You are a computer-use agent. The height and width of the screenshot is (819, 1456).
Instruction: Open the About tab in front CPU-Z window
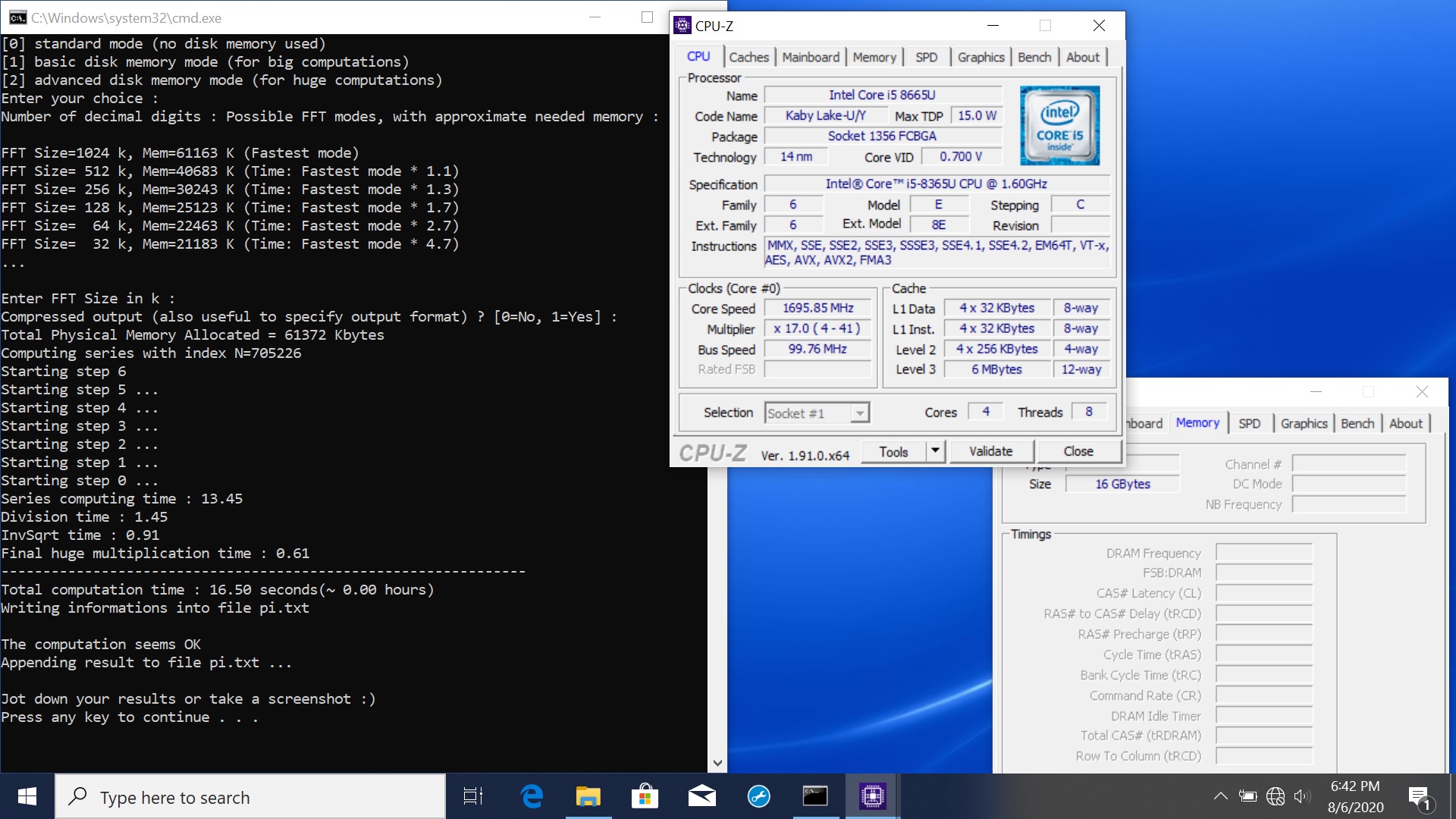(1082, 58)
